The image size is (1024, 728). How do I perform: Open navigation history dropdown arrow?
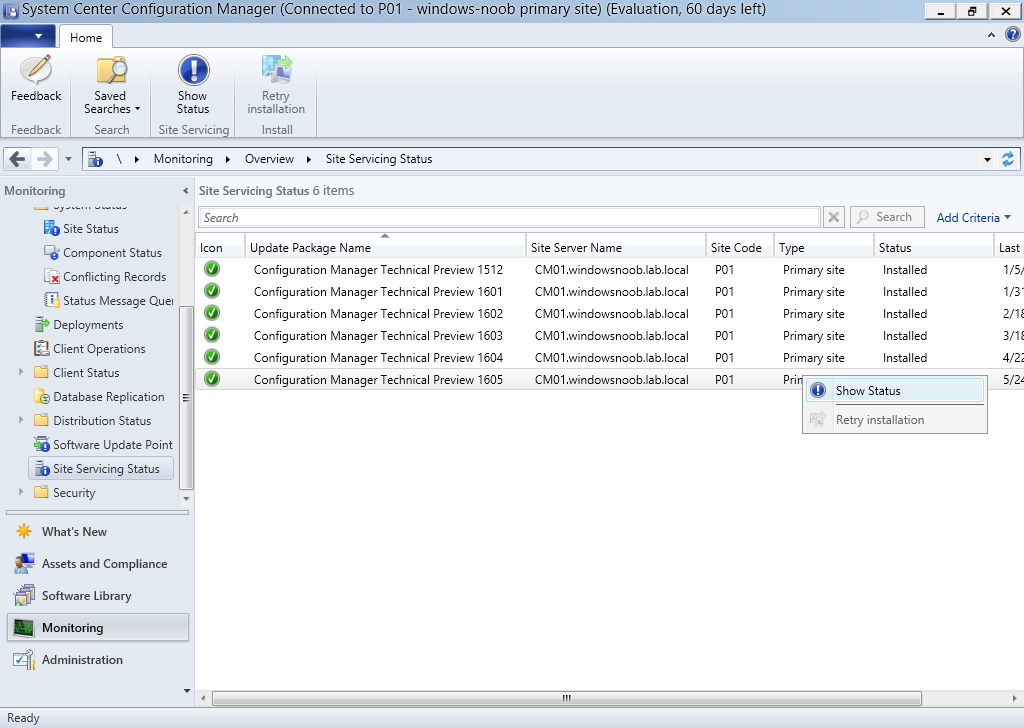(x=69, y=159)
